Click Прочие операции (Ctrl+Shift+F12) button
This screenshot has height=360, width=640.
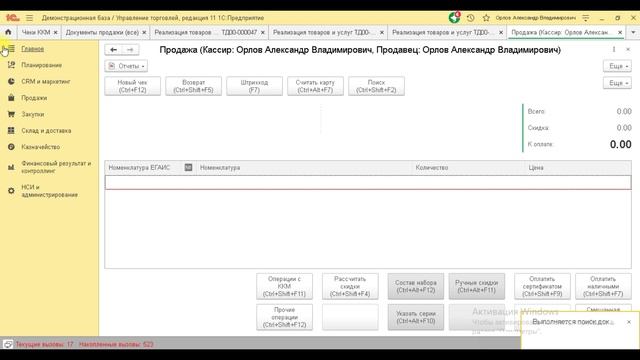click(x=284, y=317)
